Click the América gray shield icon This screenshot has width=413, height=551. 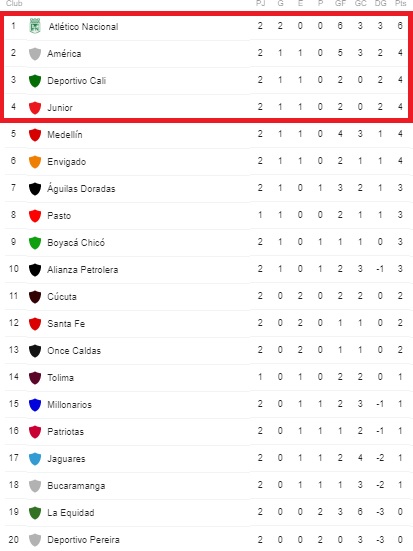(x=35, y=54)
